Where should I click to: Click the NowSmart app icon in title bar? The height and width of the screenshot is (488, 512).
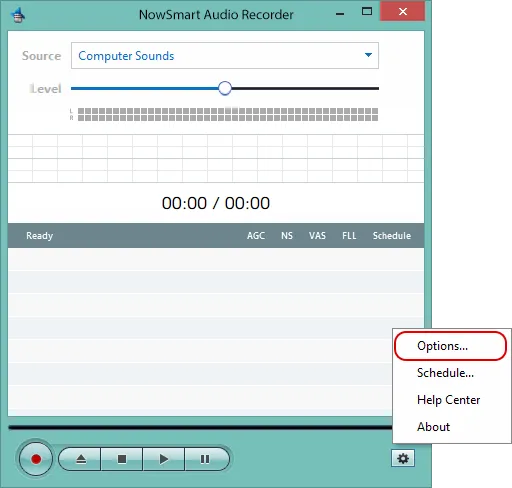(x=18, y=15)
